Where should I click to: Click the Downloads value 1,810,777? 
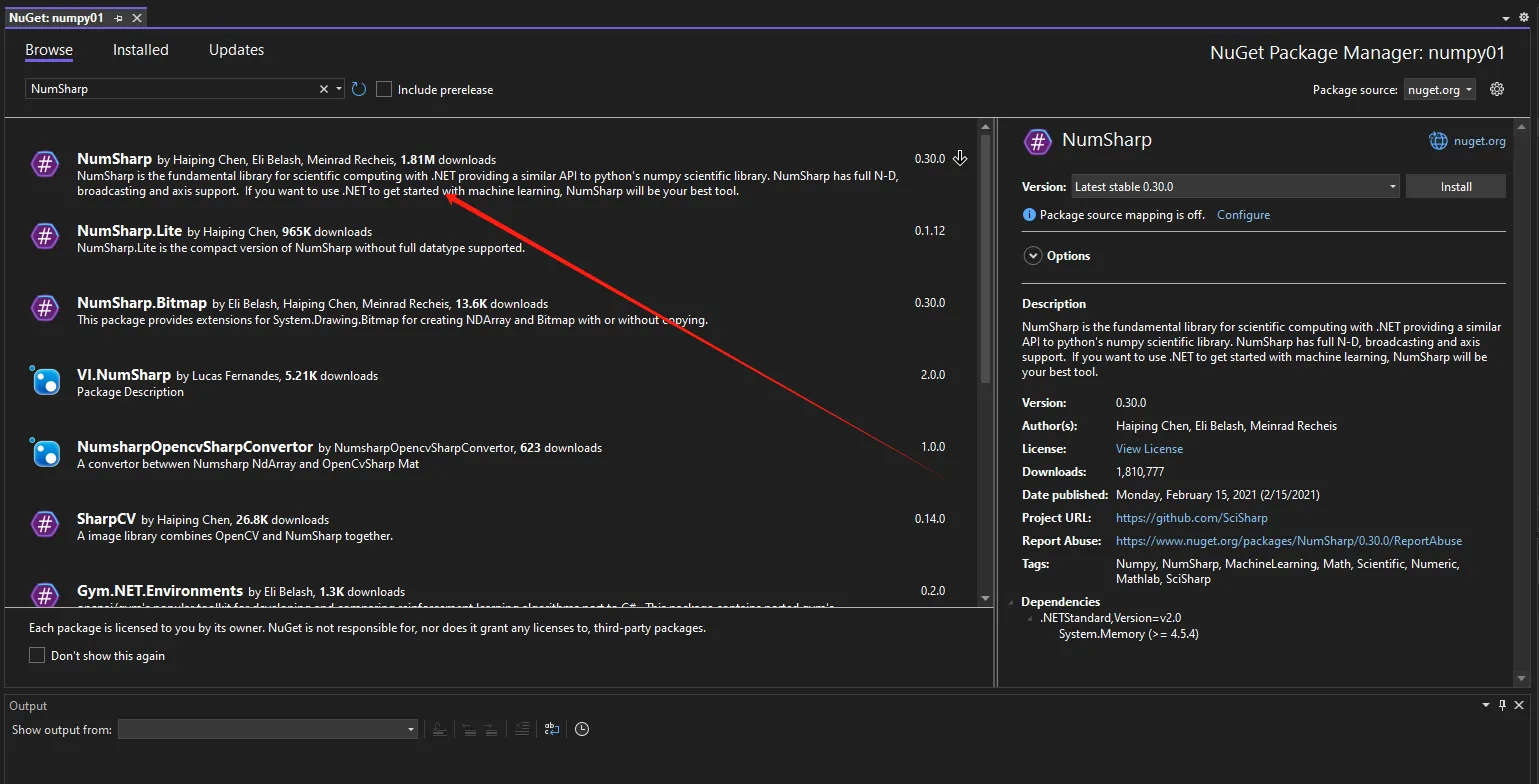[1140, 472]
